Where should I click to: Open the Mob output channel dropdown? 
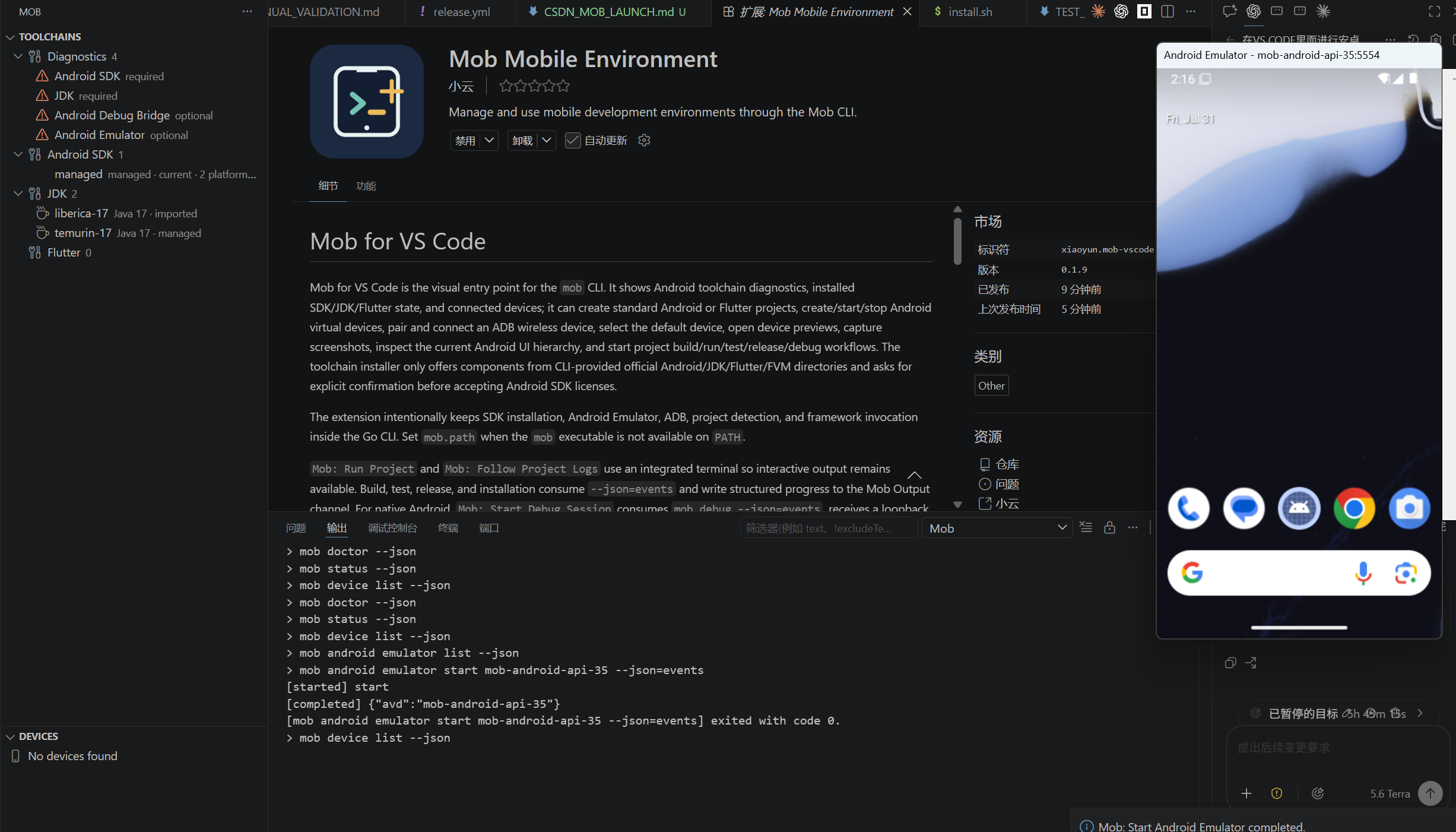coord(997,528)
